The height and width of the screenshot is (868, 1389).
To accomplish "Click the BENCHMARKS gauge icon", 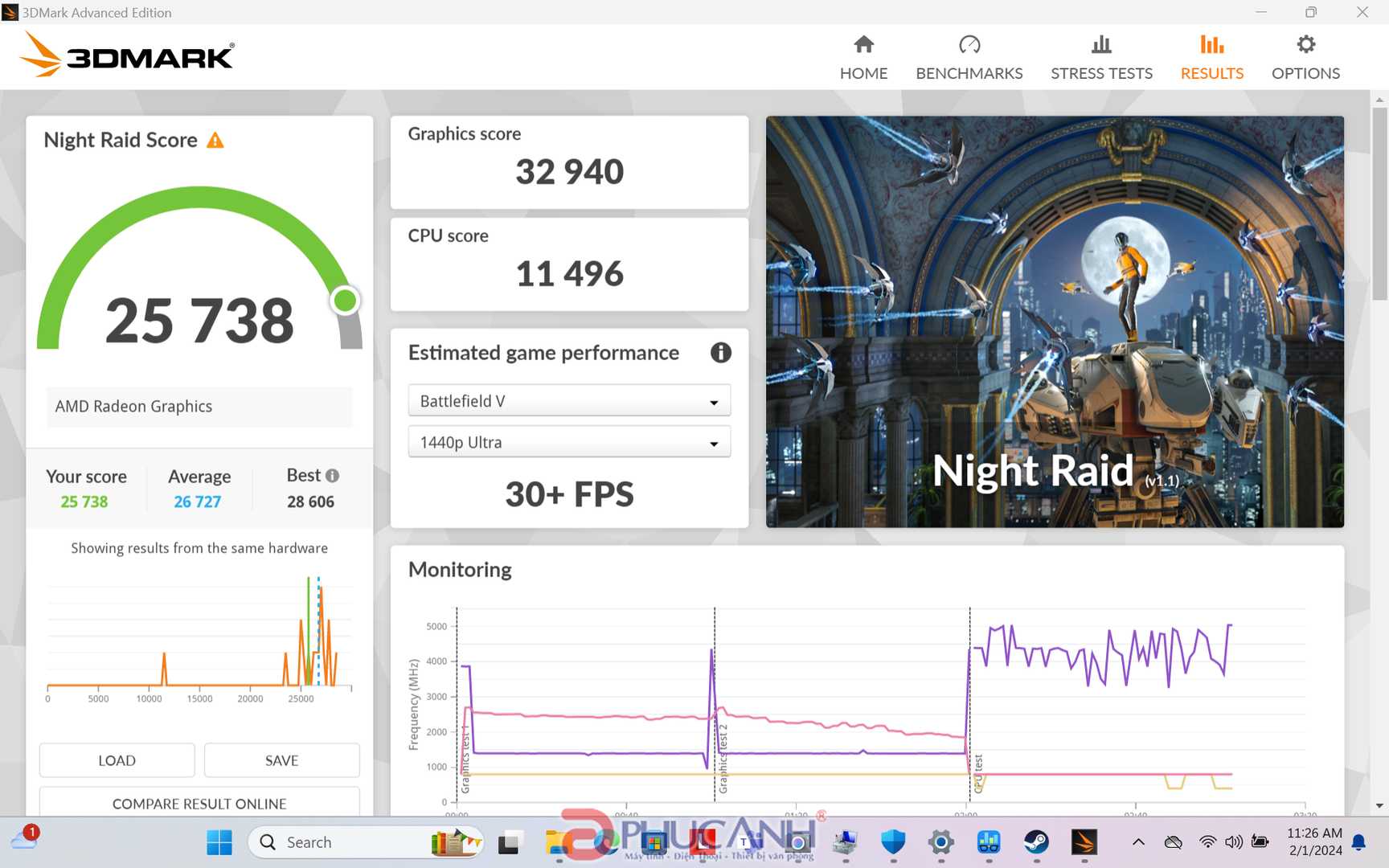I will click(969, 44).
